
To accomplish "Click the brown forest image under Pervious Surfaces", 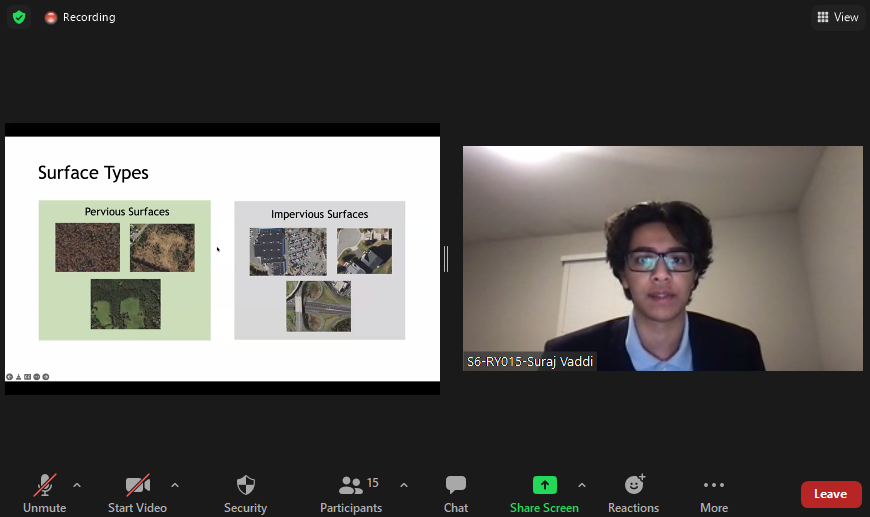I will pos(88,247).
